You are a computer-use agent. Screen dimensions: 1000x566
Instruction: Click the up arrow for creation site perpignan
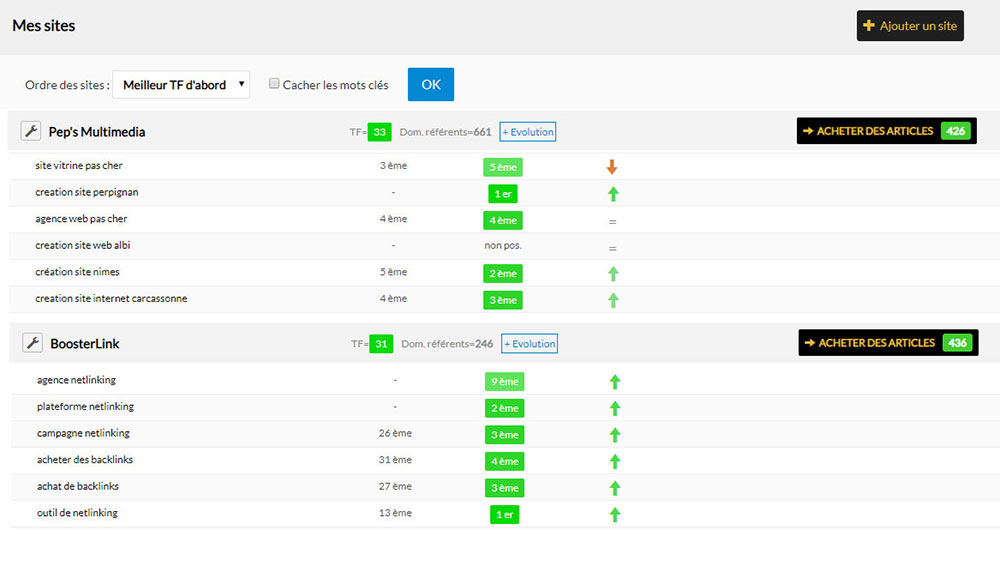pyautogui.click(x=613, y=194)
